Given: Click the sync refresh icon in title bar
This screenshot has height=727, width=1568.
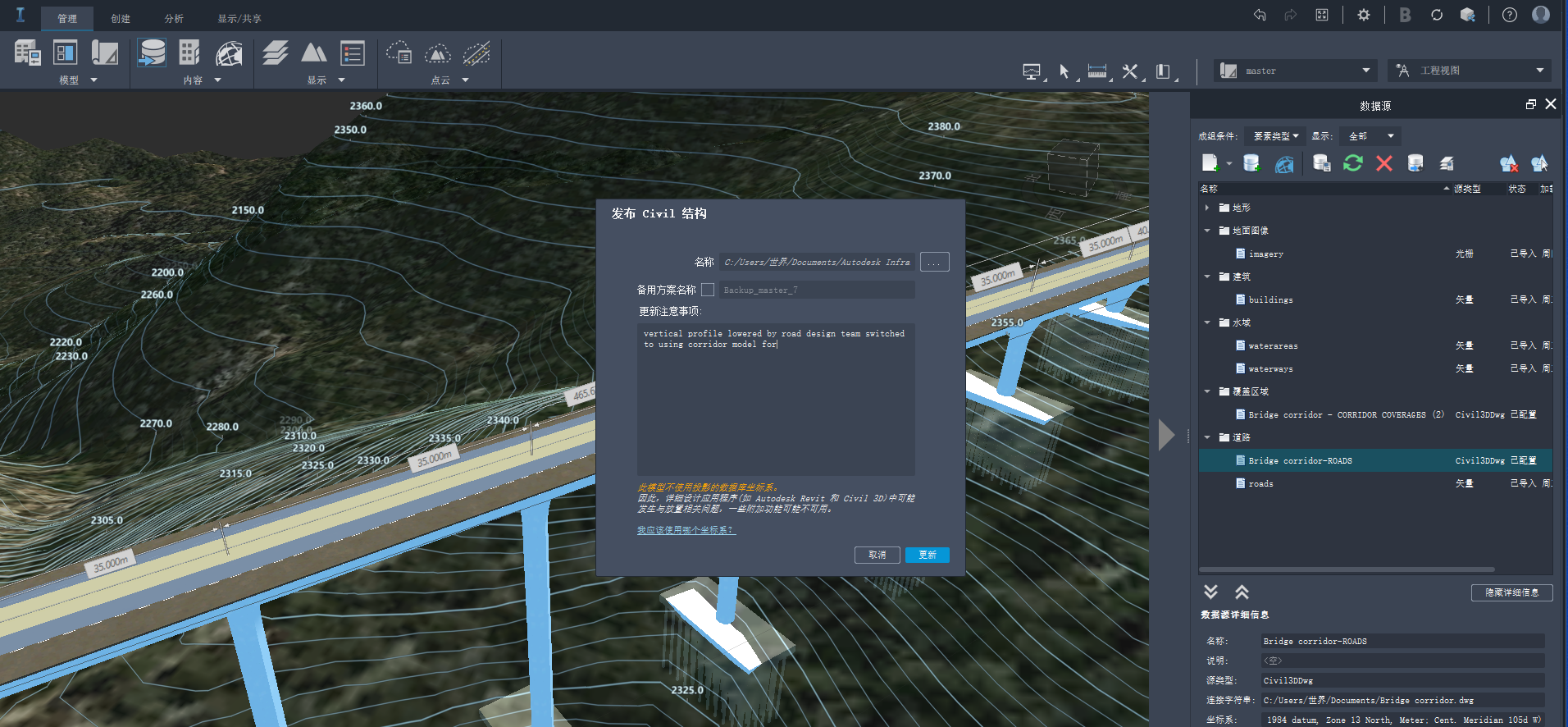Looking at the screenshot, I should pos(1437,15).
